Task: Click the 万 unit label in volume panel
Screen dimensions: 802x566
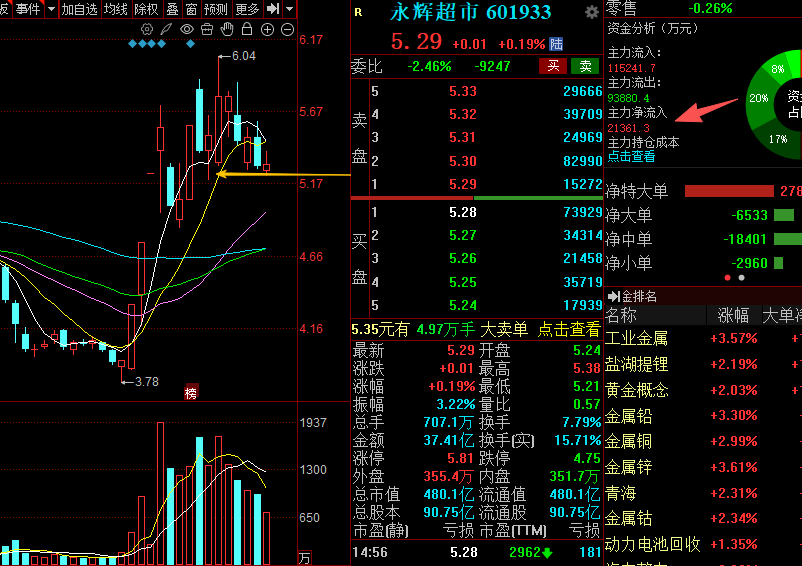Action: click(x=304, y=558)
